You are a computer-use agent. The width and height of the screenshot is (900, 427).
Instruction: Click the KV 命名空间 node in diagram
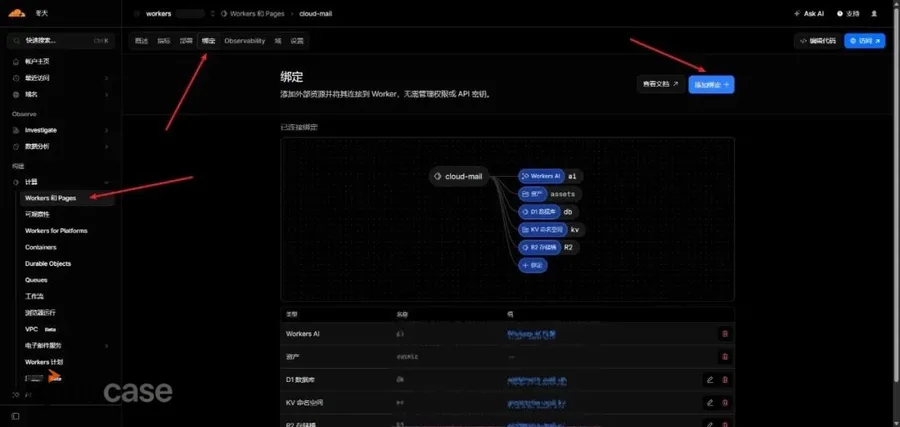[542, 230]
